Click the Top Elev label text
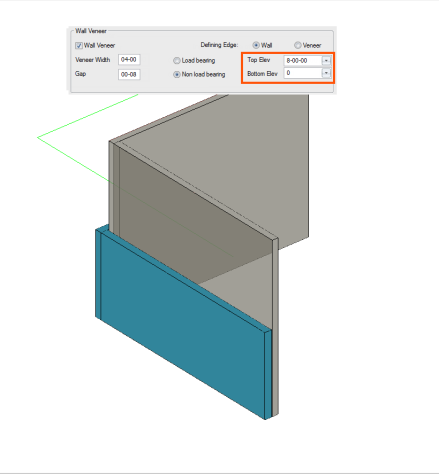Screen dimensions: 439x475 pyautogui.click(x=259, y=60)
